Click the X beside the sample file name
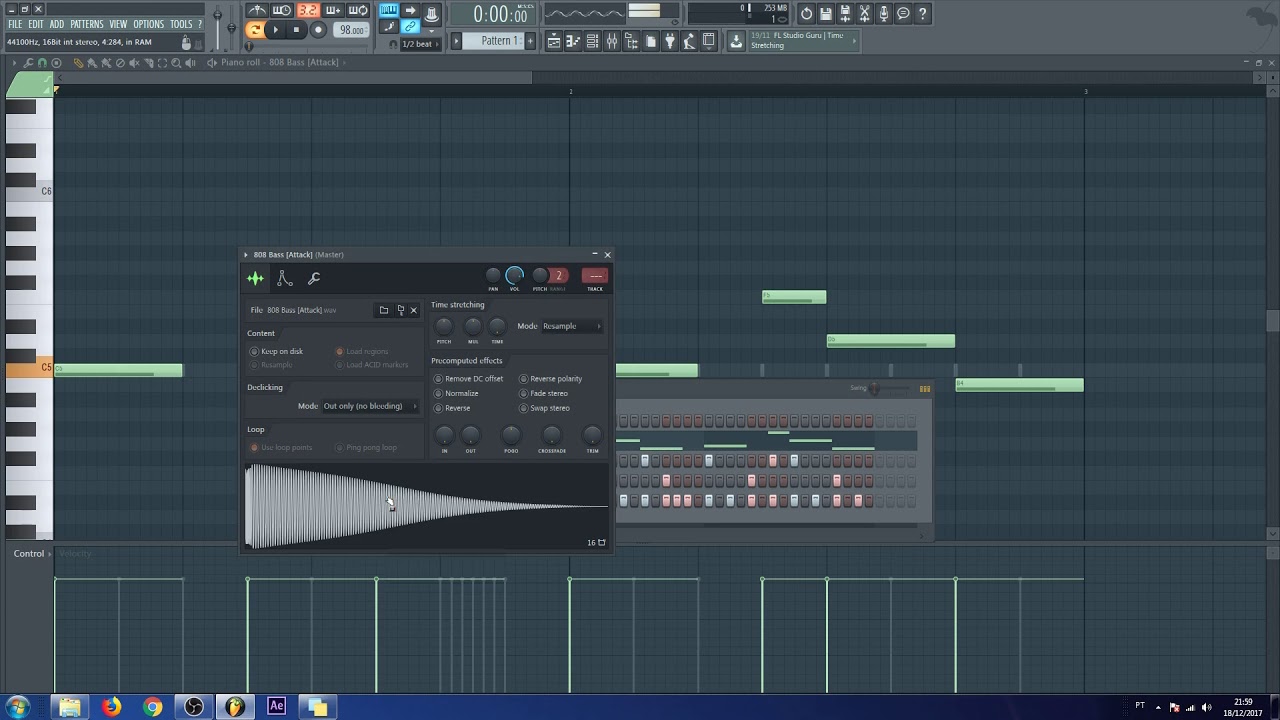This screenshot has width=1280, height=720. [x=414, y=310]
